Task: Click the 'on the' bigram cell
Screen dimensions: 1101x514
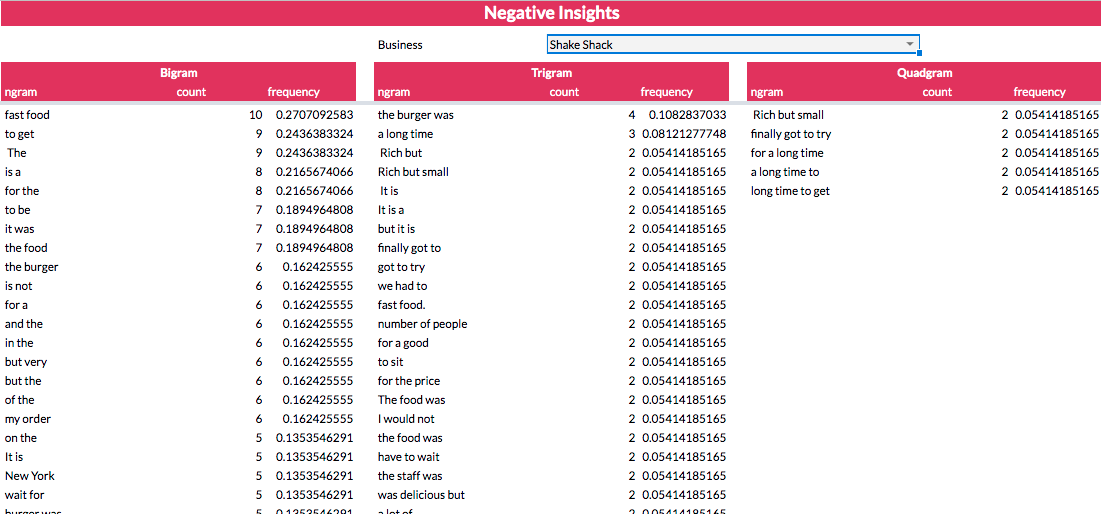Action: pos(21,437)
